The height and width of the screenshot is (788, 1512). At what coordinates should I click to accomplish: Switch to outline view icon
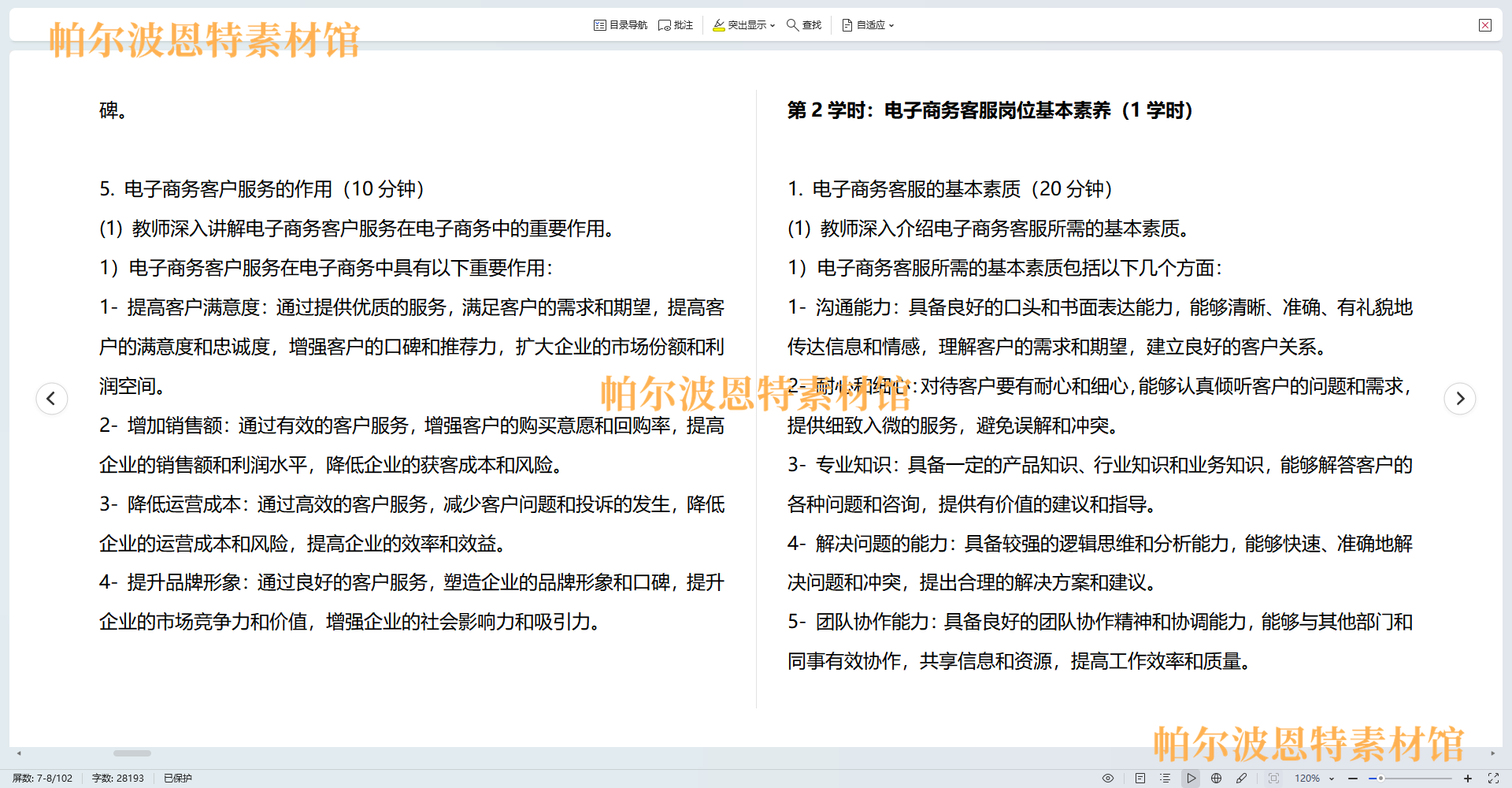pos(1165,778)
